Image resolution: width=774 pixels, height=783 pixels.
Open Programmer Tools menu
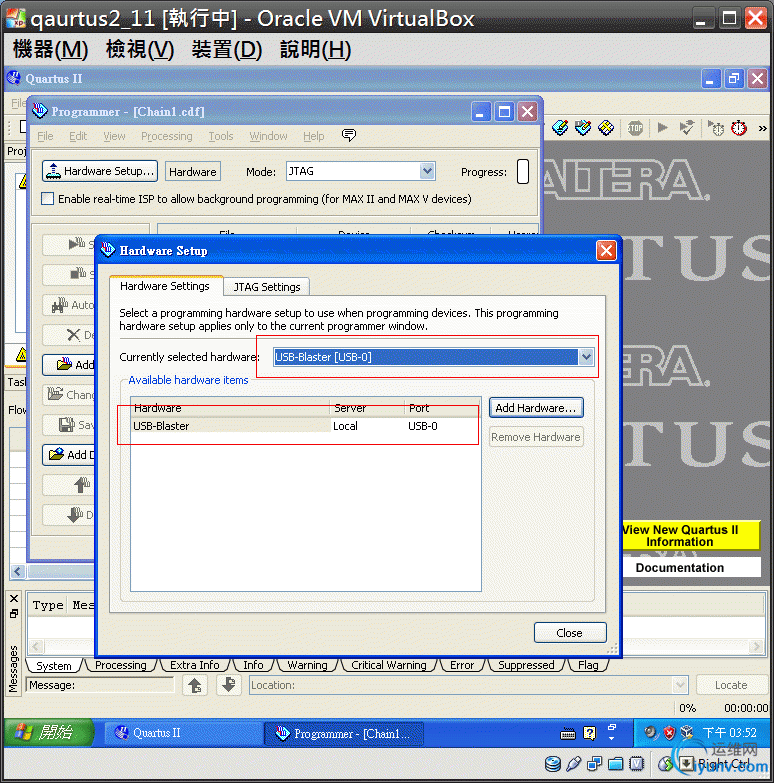coord(221,136)
